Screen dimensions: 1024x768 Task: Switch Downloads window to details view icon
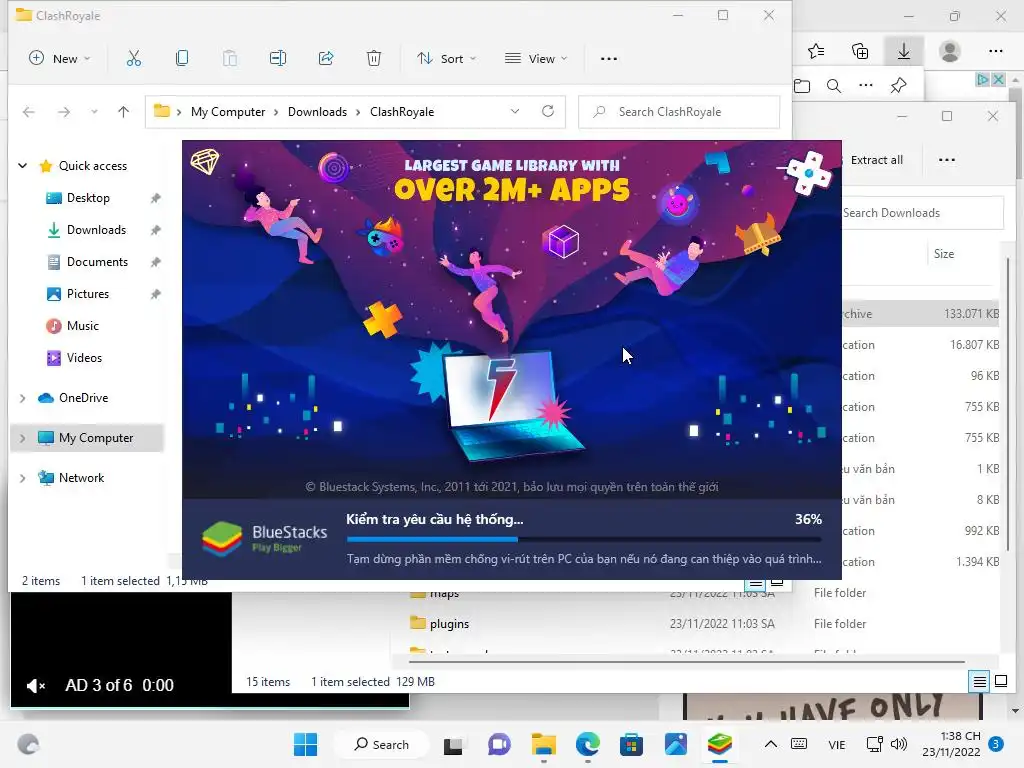(x=980, y=682)
